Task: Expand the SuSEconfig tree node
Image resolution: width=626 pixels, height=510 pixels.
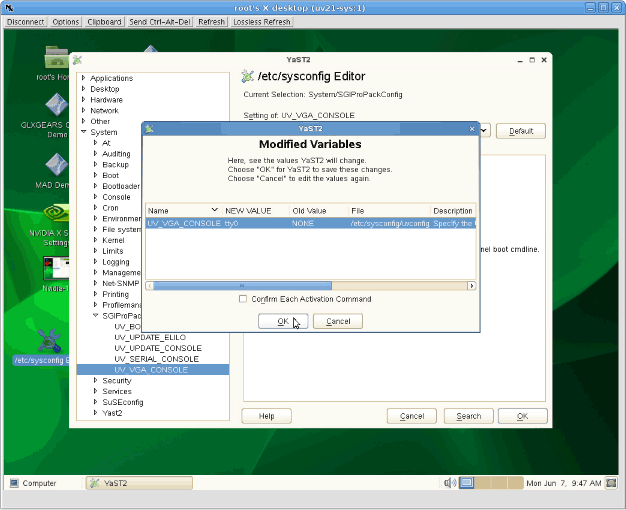Action: pos(95,402)
